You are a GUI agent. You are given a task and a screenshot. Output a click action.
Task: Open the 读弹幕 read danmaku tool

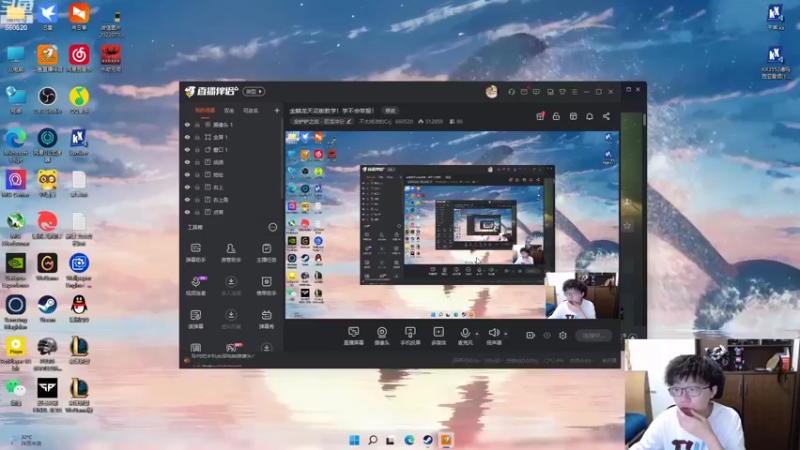pos(195,319)
